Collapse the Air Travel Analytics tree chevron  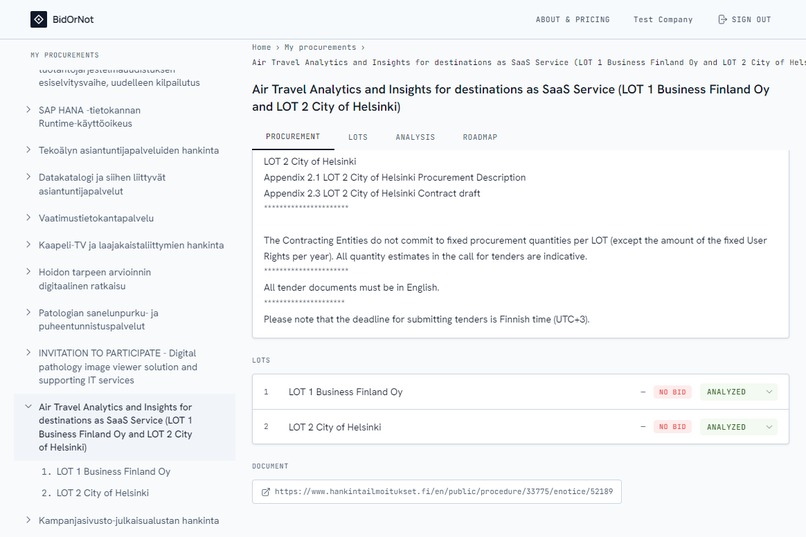point(28,406)
